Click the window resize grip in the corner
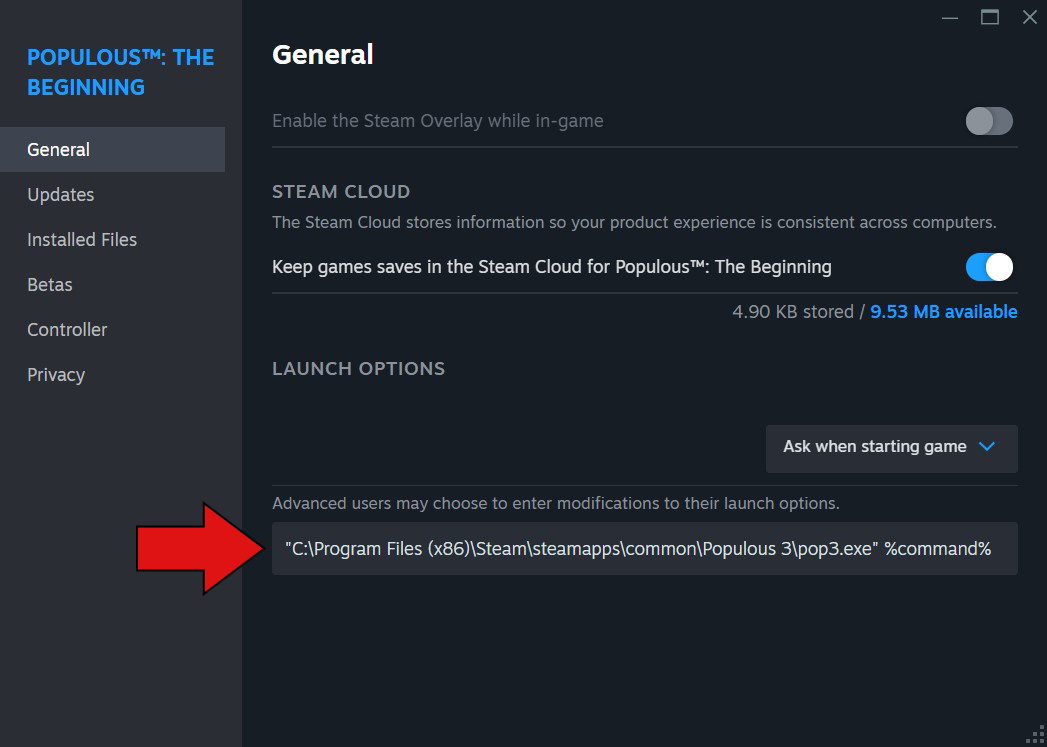 click(1036, 736)
